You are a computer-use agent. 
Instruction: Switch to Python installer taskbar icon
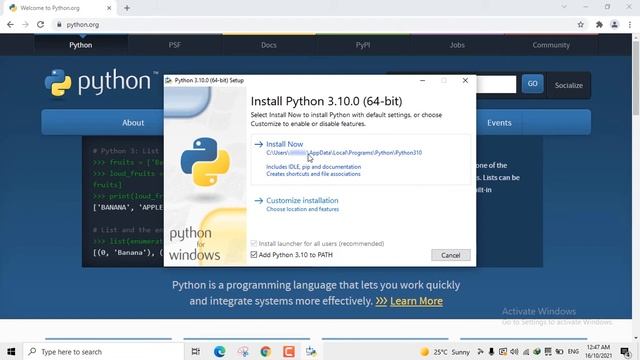[311, 351]
